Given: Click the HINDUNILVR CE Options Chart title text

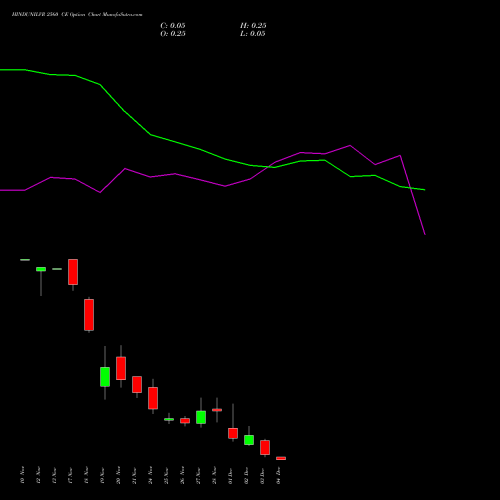Looking at the screenshot, I should (x=77, y=14).
